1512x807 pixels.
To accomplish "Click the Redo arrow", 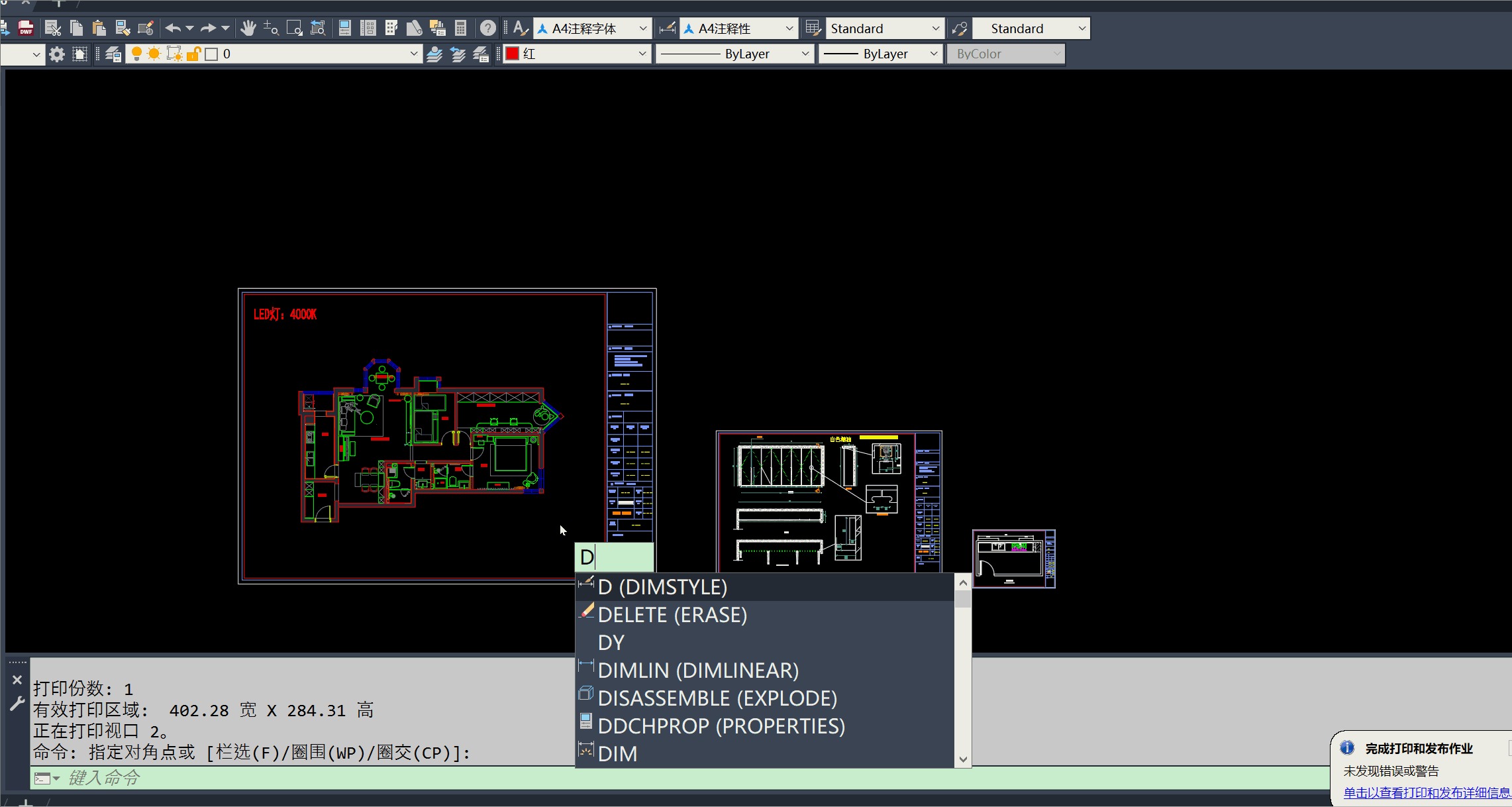I will tap(208, 28).
